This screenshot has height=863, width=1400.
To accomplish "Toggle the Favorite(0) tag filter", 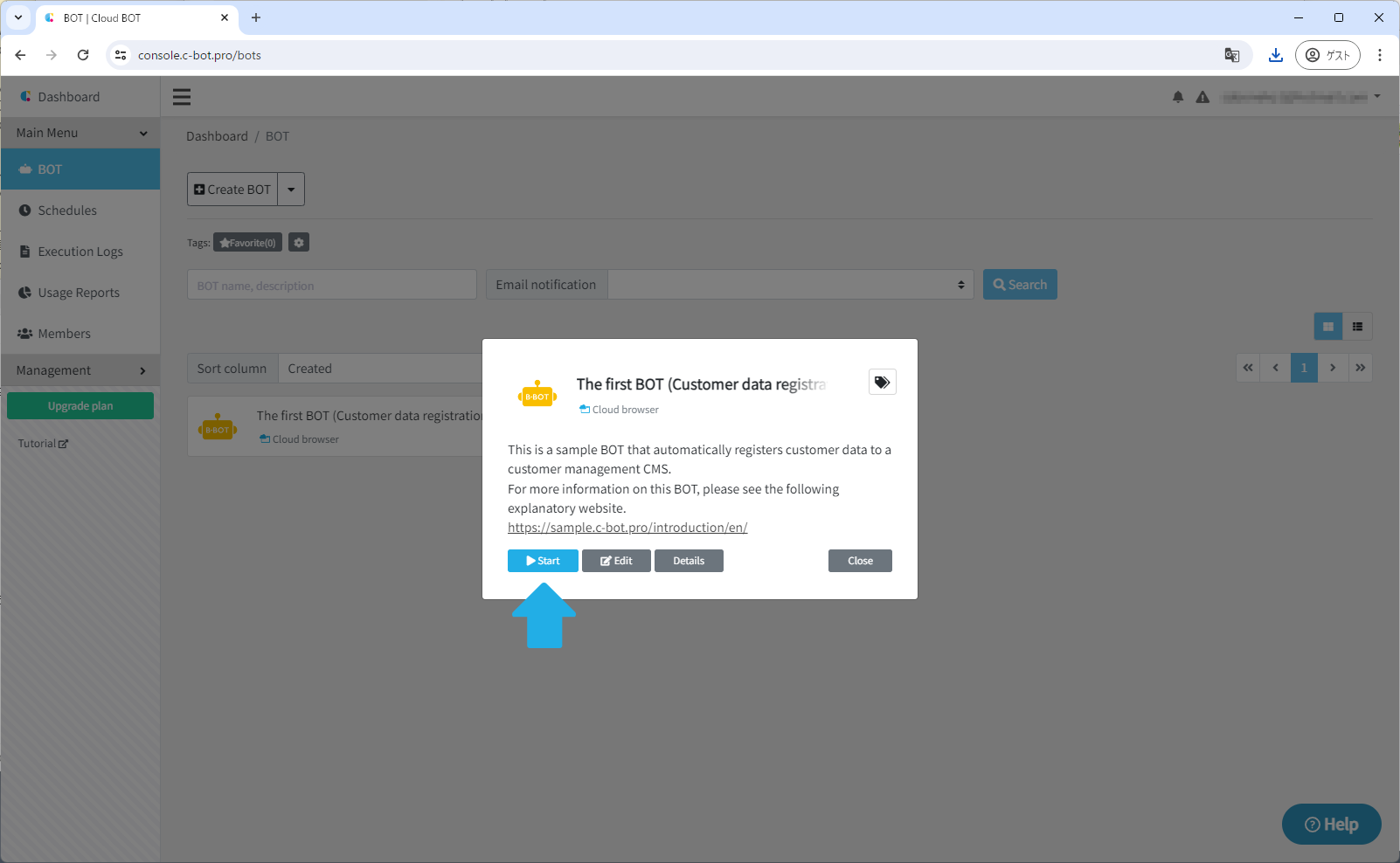I will 247,243.
